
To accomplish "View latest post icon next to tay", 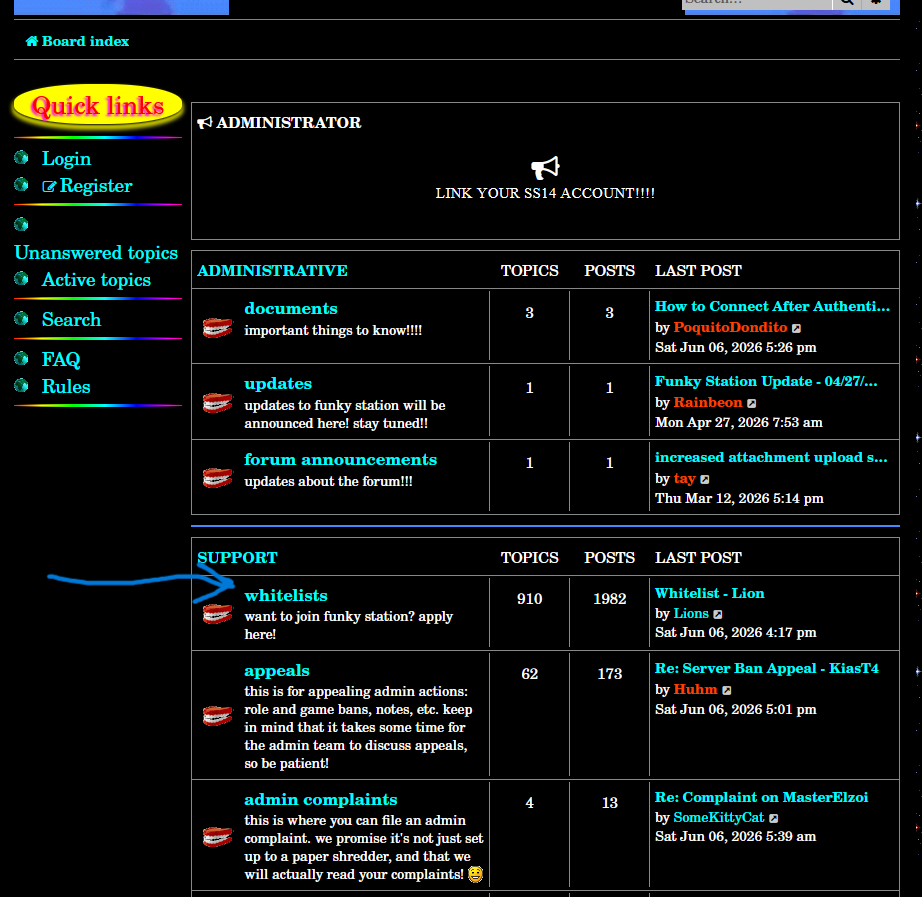I will coord(705,479).
